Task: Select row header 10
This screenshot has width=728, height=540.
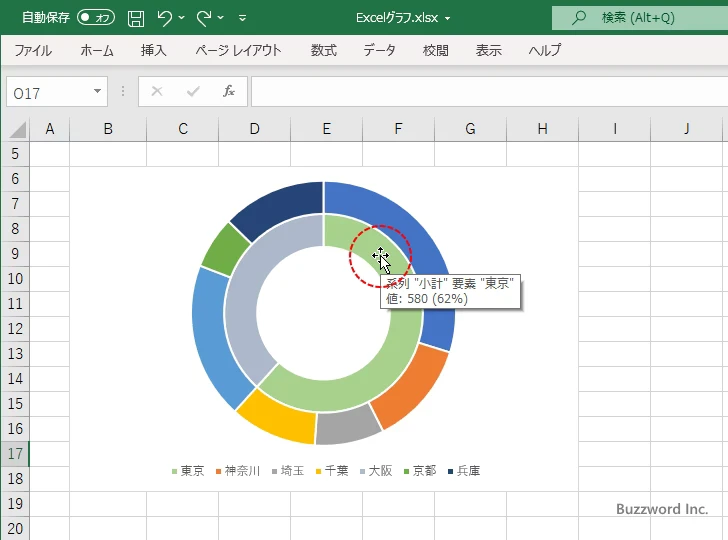Action: [x=15, y=279]
